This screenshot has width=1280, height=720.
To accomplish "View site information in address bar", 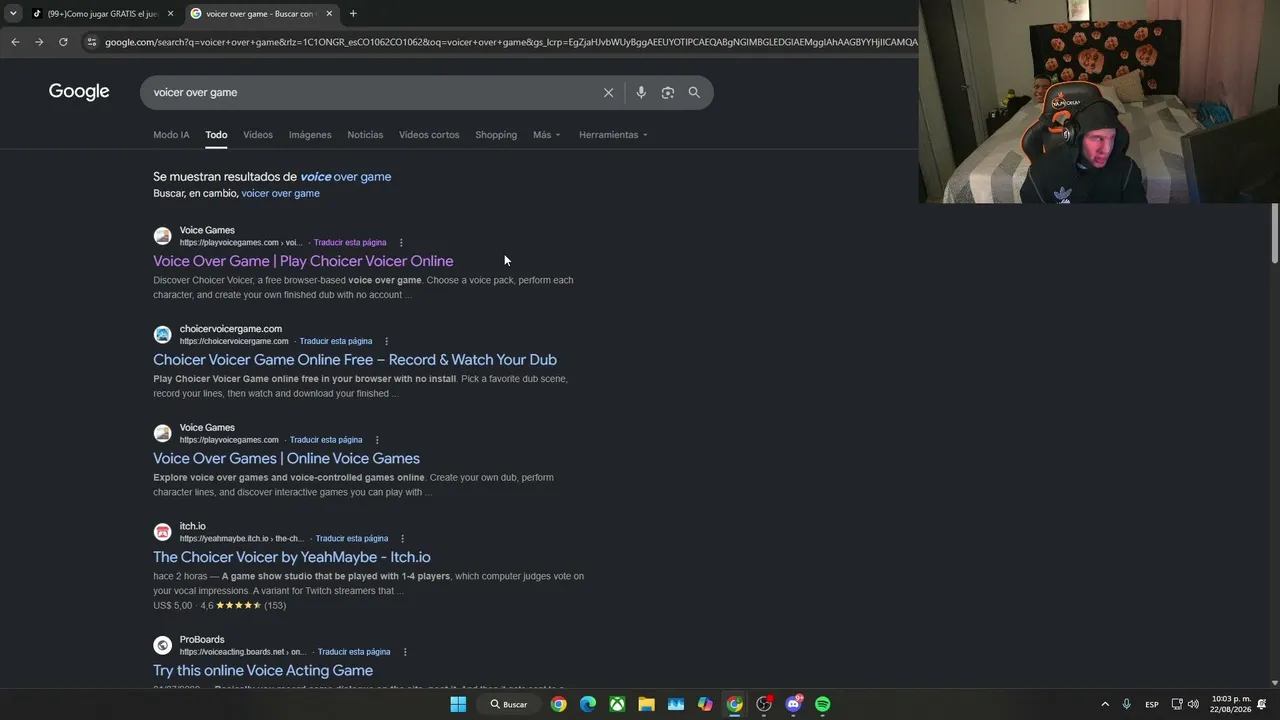I will coord(92,42).
